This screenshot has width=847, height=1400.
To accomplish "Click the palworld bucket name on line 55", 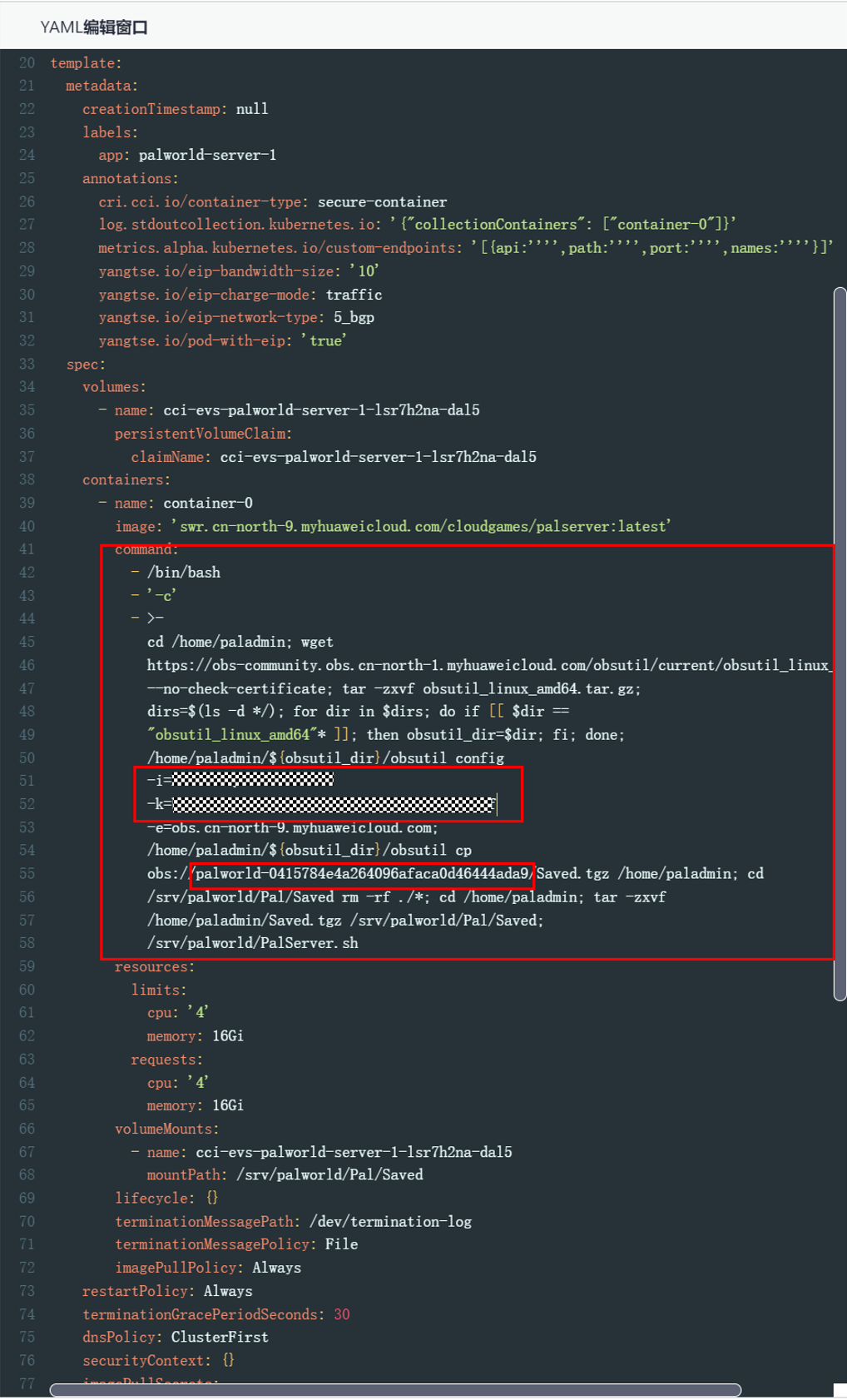I will (x=362, y=874).
